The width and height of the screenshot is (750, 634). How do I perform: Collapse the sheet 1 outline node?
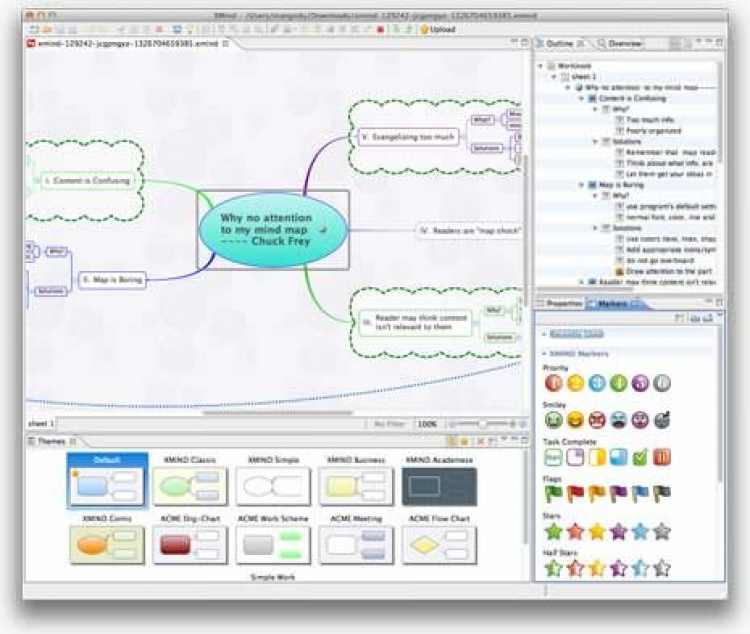[554, 77]
